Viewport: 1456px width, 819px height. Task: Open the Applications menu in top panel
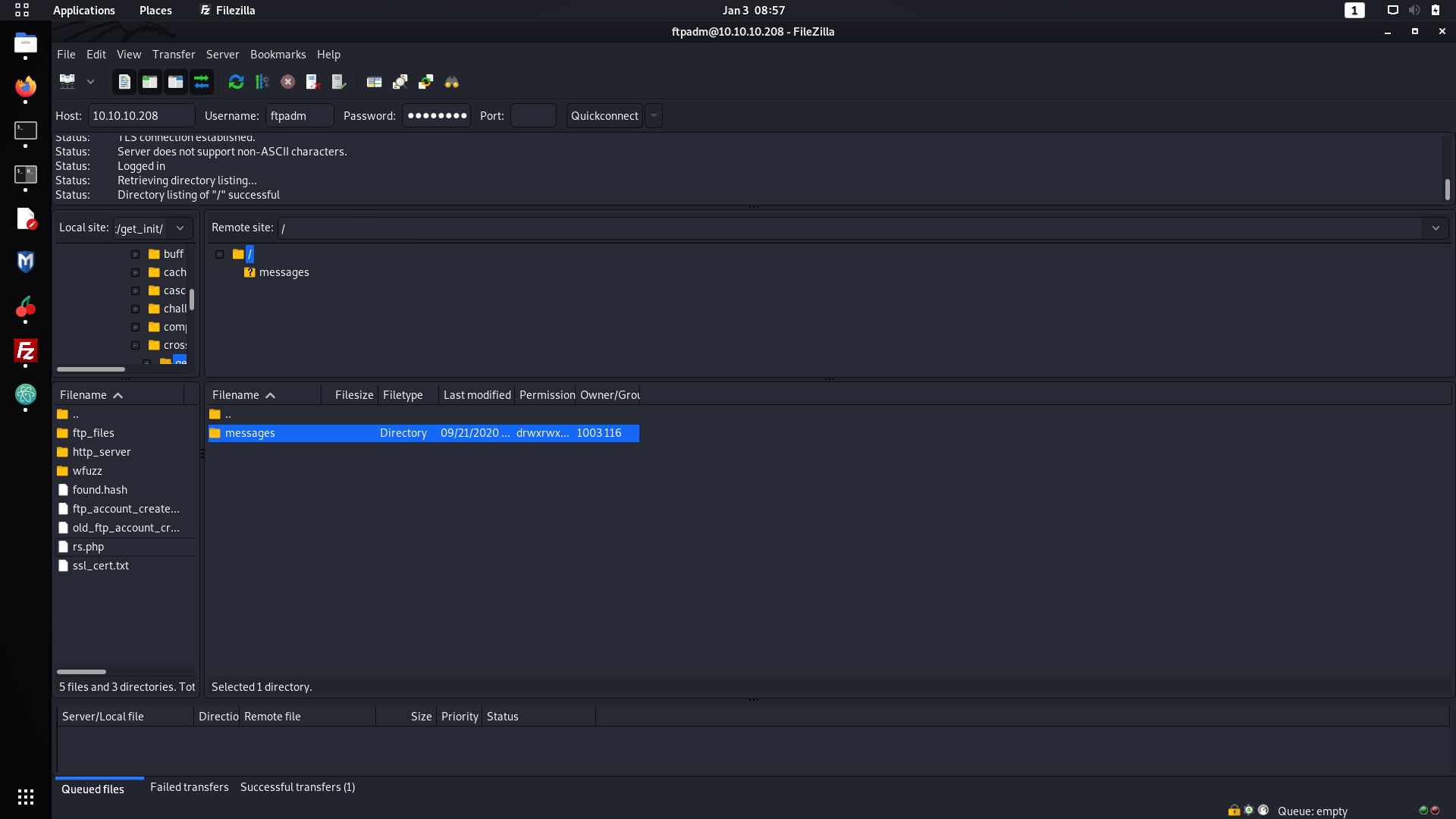pyautogui.click(x=84, y=10)
